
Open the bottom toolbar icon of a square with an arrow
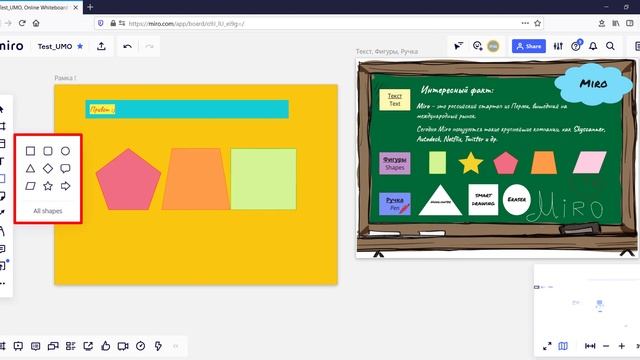(88, 346)
